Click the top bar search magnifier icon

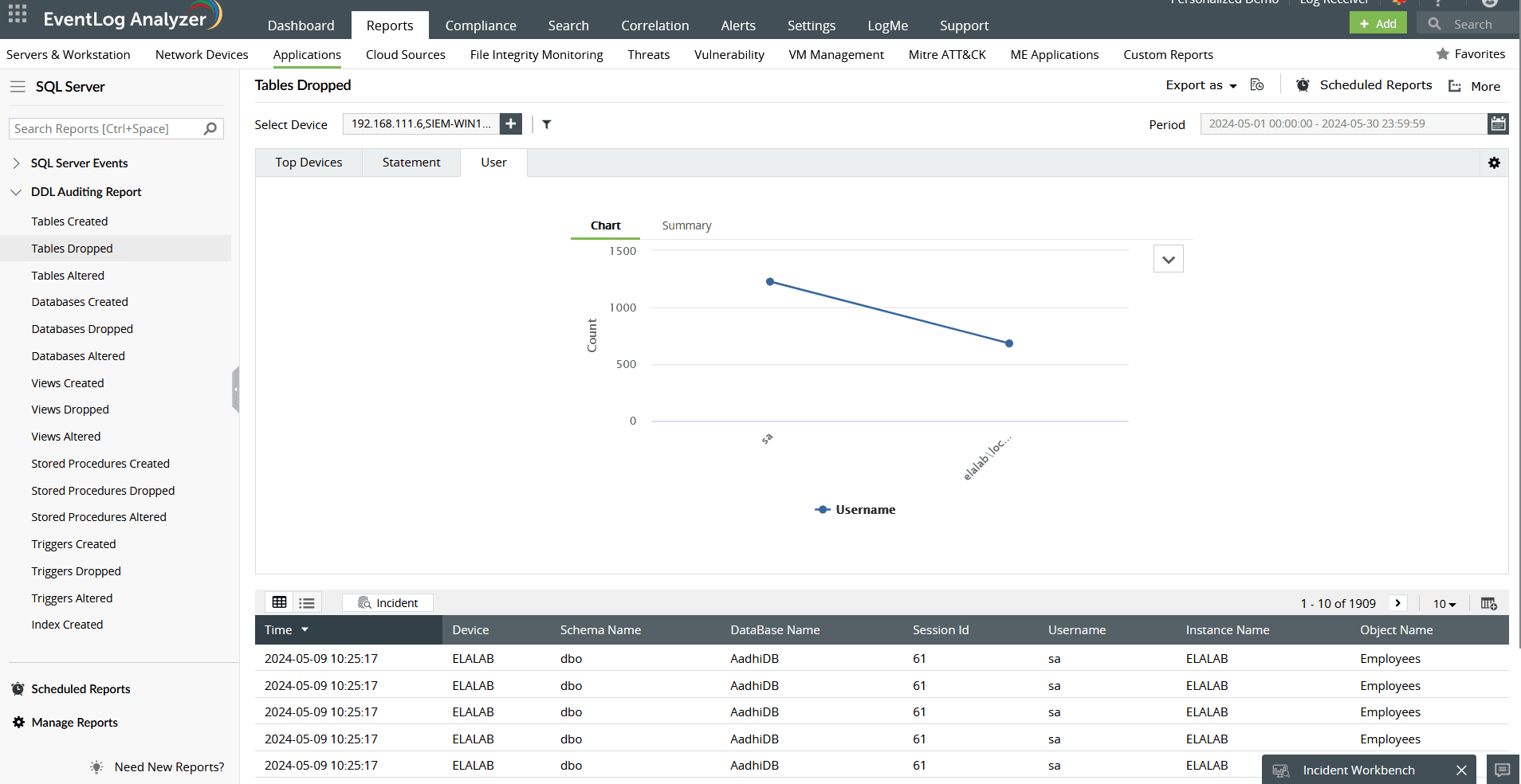tap(1435, 24)
